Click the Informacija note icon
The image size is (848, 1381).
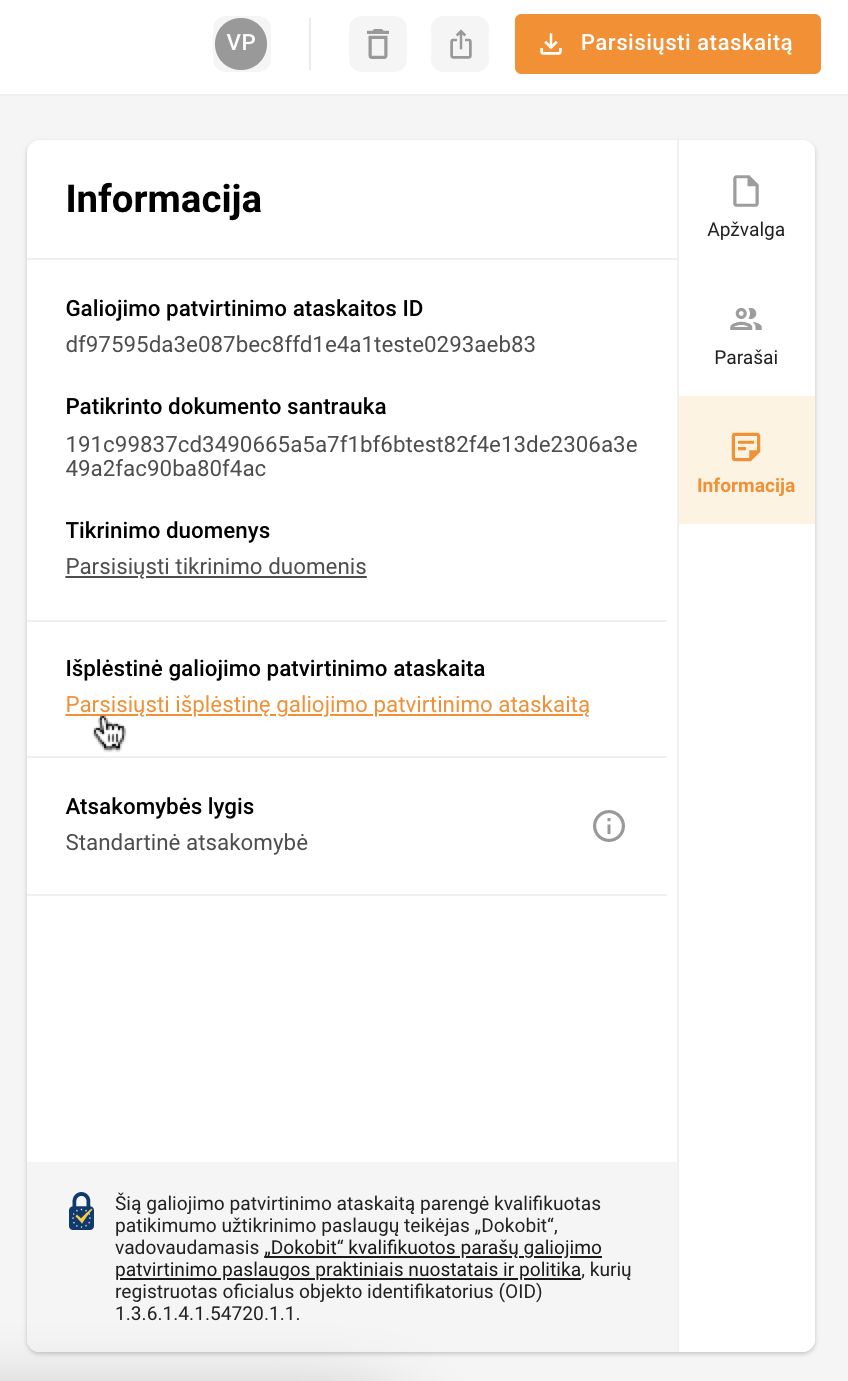click(746, 447)
